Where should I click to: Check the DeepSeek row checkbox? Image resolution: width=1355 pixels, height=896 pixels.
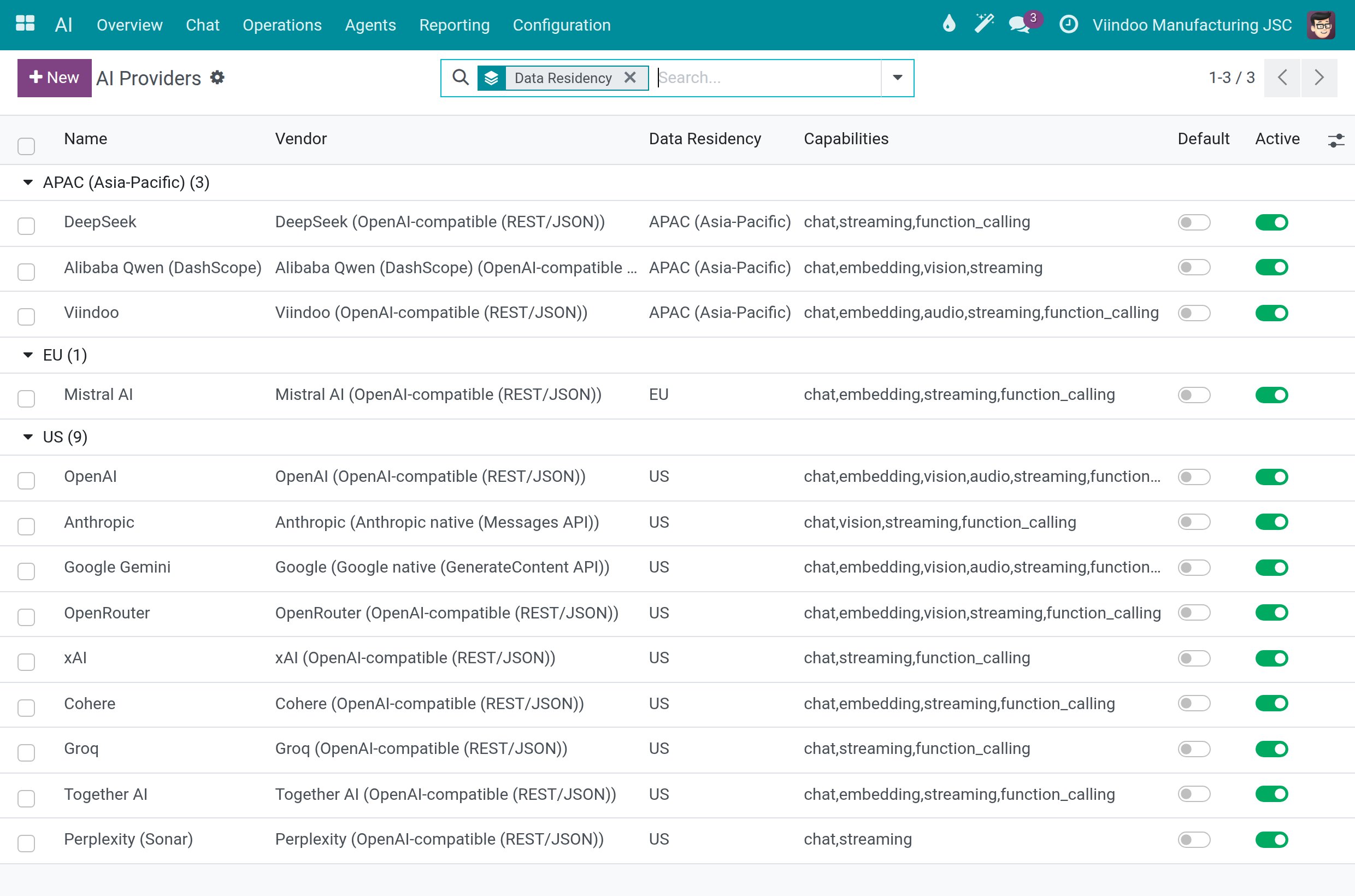(x=26, y=226)
